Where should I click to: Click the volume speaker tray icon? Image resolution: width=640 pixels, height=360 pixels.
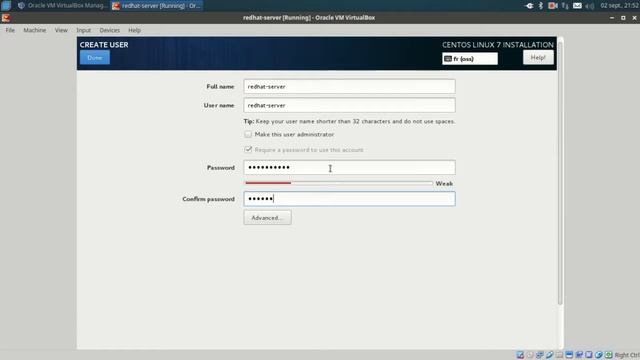click(589, 6)
